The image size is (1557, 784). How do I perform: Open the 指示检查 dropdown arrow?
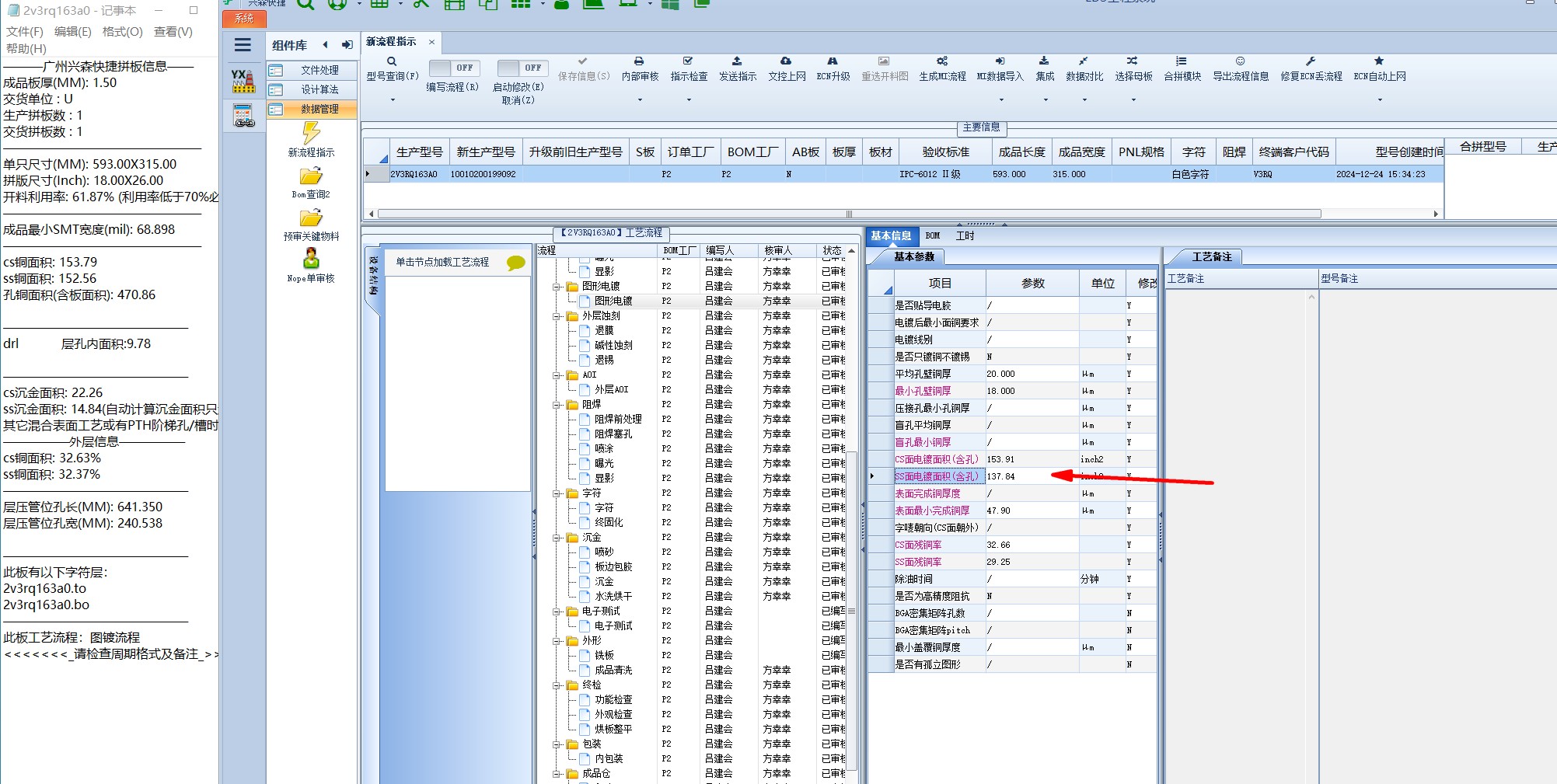[689, 99]
